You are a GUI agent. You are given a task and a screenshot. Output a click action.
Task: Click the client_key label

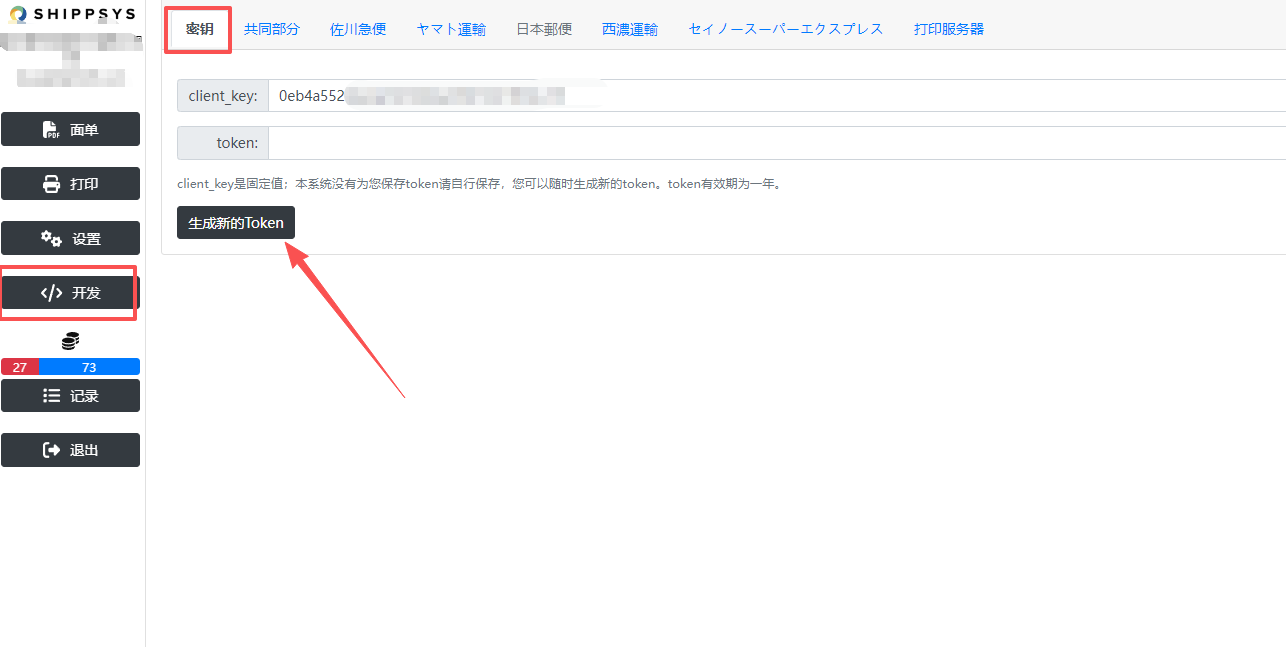coord(223,96)
